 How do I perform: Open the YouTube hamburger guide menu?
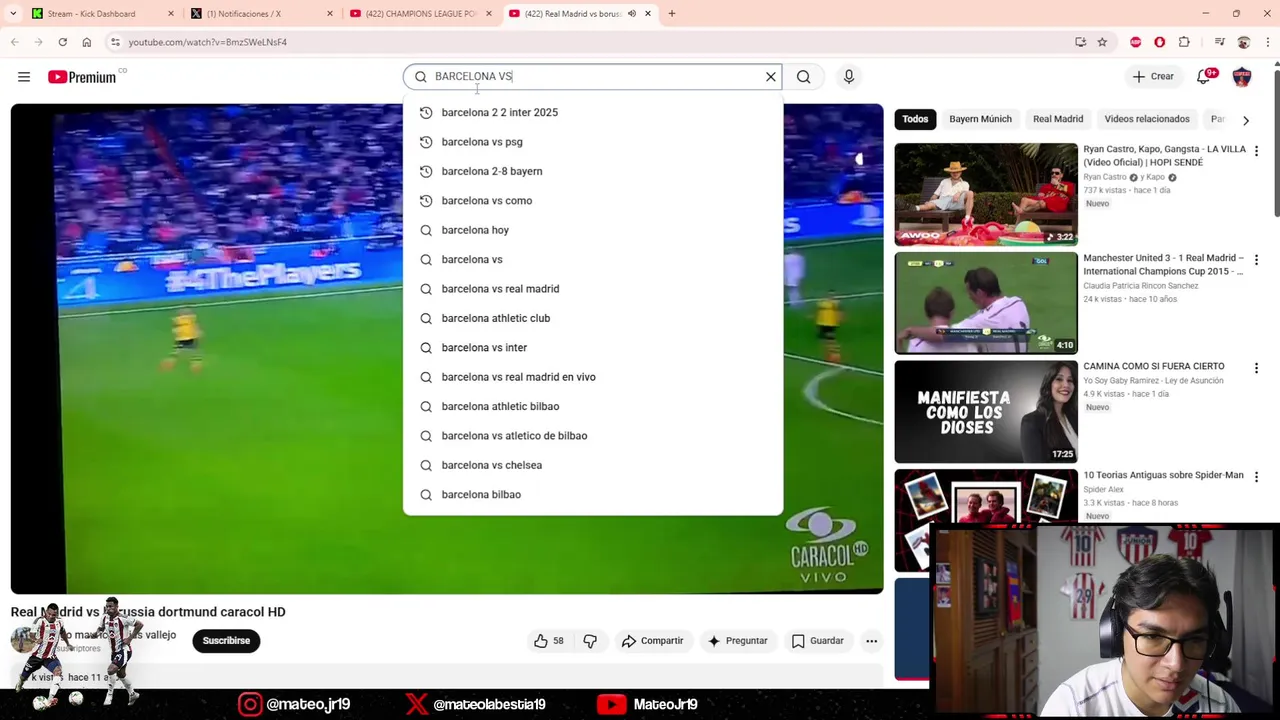24,77
